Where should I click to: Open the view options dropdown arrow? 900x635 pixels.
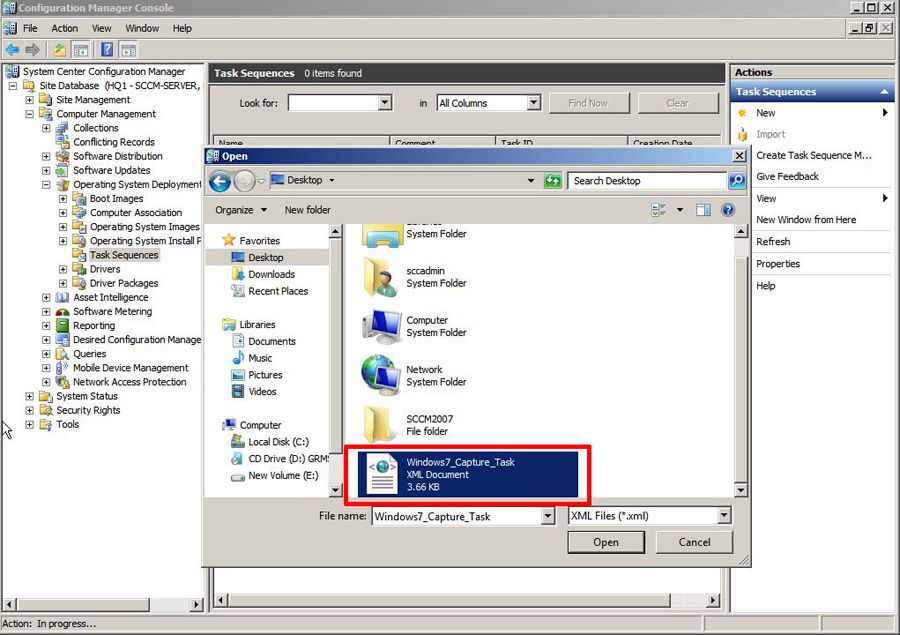click(680, 210)
